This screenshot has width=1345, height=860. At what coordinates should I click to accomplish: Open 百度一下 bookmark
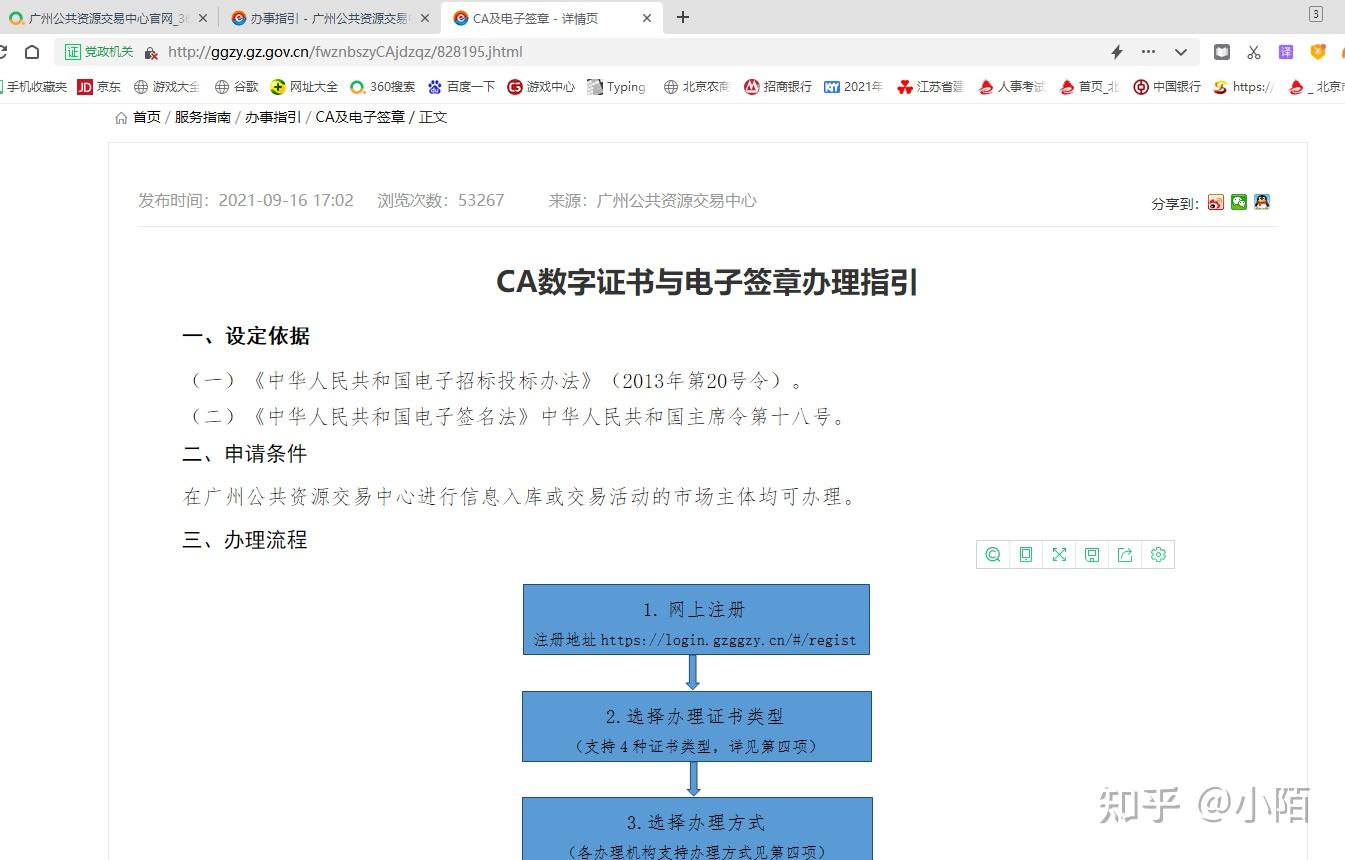click(x=461, y=87)
